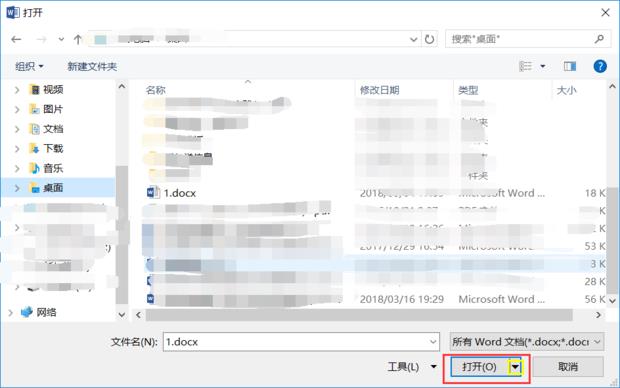The width and height of the screenshot is (620, 388).
Task: Open the file name history dropdown arrow
Action: [433, 342]
